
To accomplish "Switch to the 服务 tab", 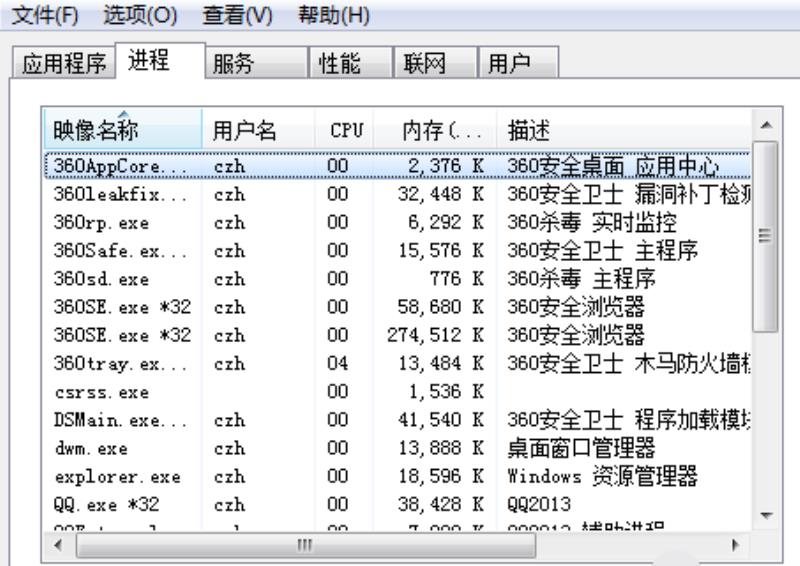I will click(257, 63).
